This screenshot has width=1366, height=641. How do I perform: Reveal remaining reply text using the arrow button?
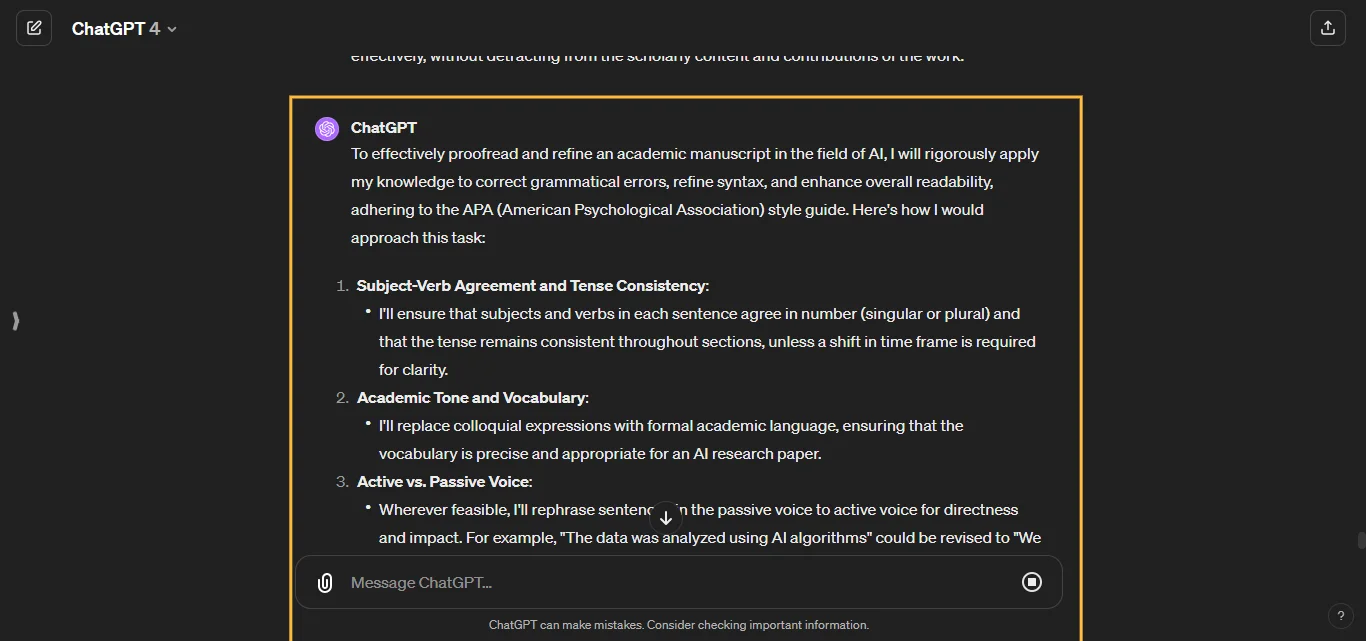click(665, 517)
